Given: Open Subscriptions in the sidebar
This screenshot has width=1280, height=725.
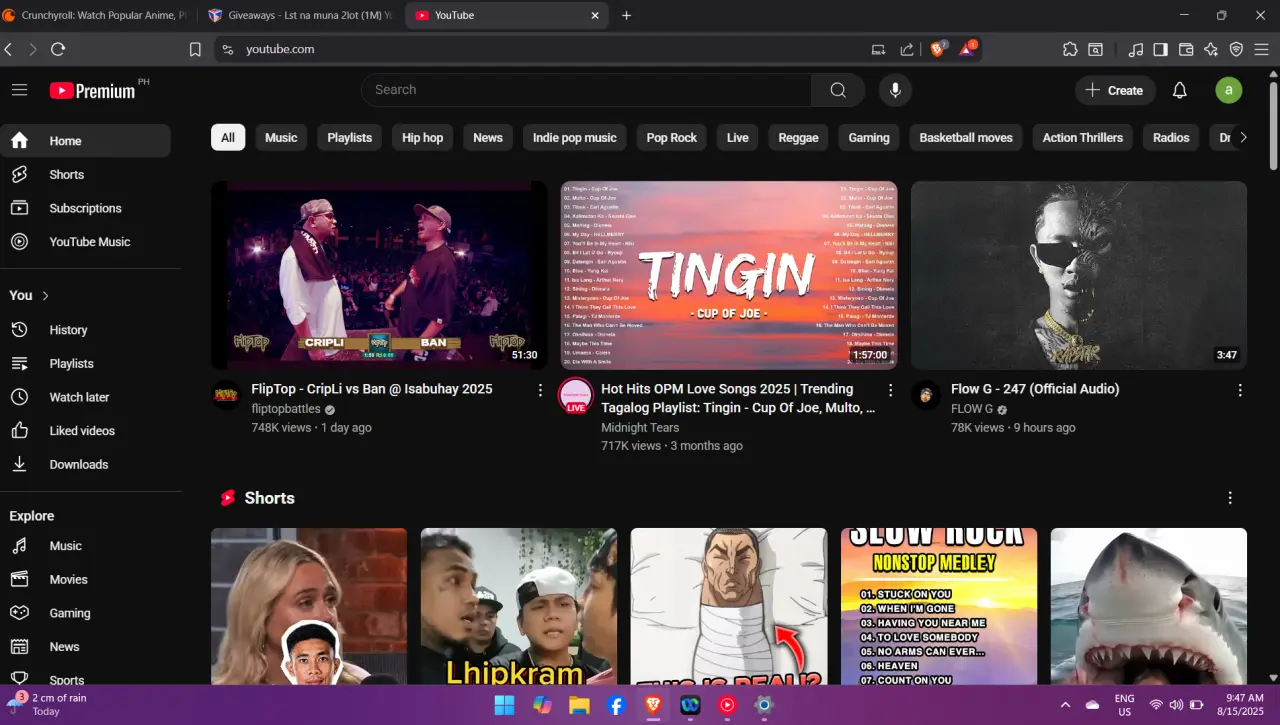Looking at the screenshot, I should pos(86,208).
